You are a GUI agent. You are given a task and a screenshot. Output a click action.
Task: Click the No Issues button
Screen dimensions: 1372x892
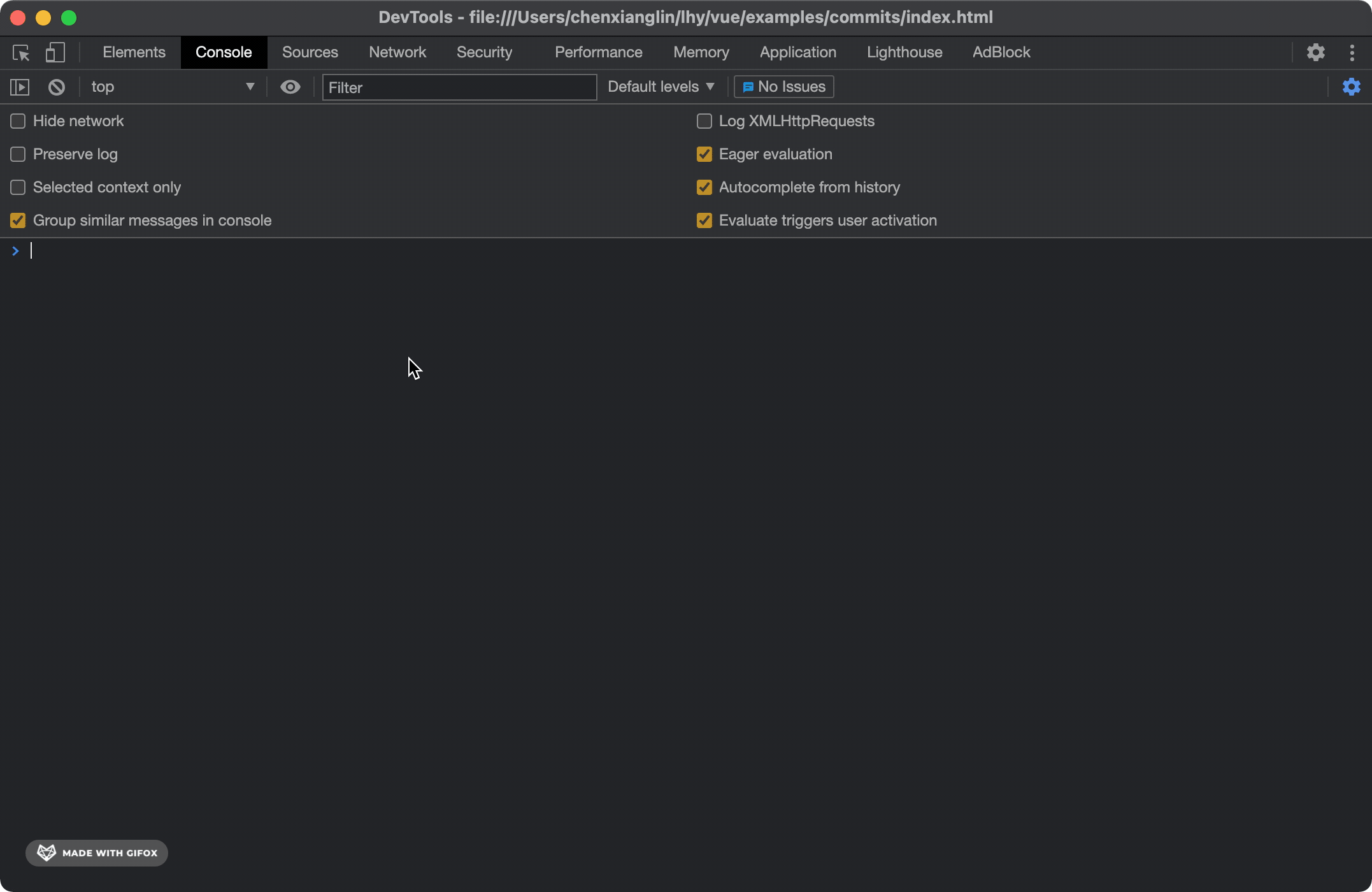click(783, 87)
